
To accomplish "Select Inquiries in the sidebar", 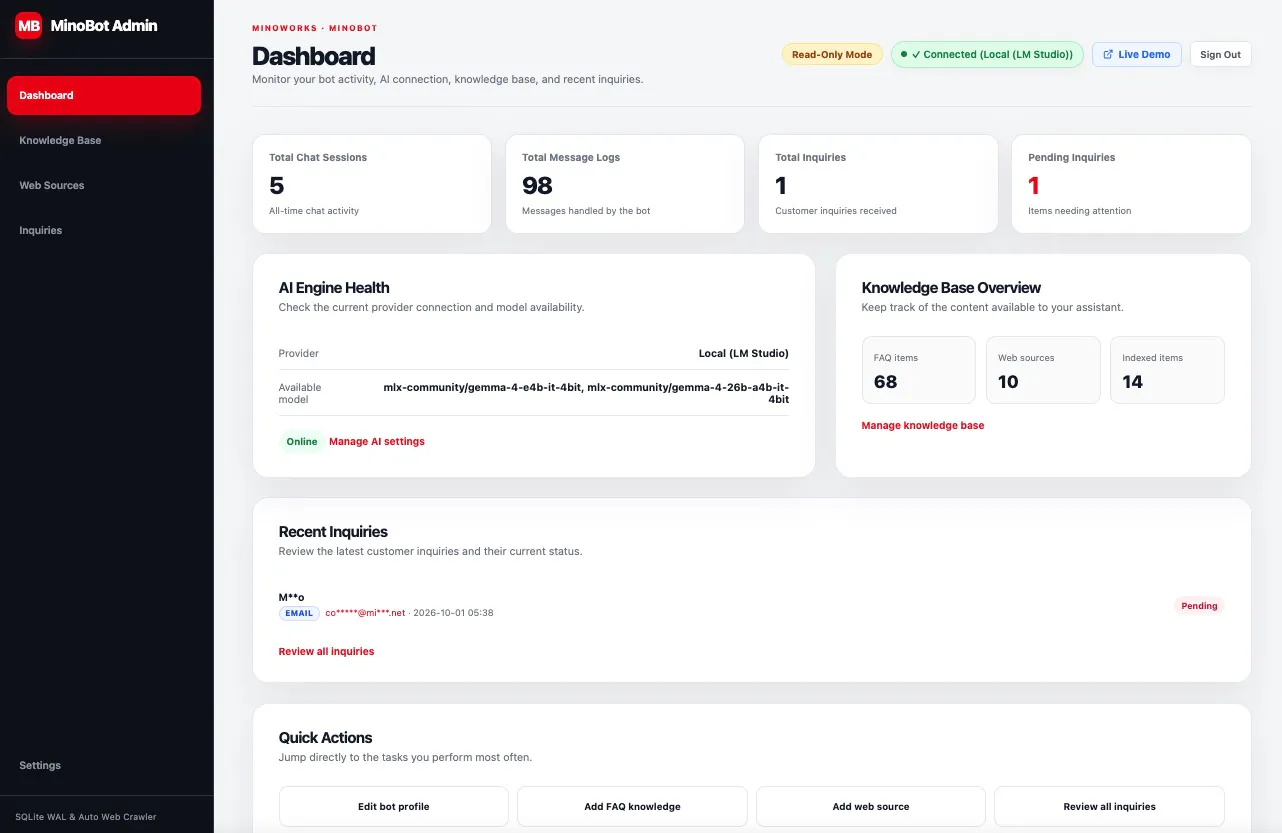I will (x=41, y=230).
